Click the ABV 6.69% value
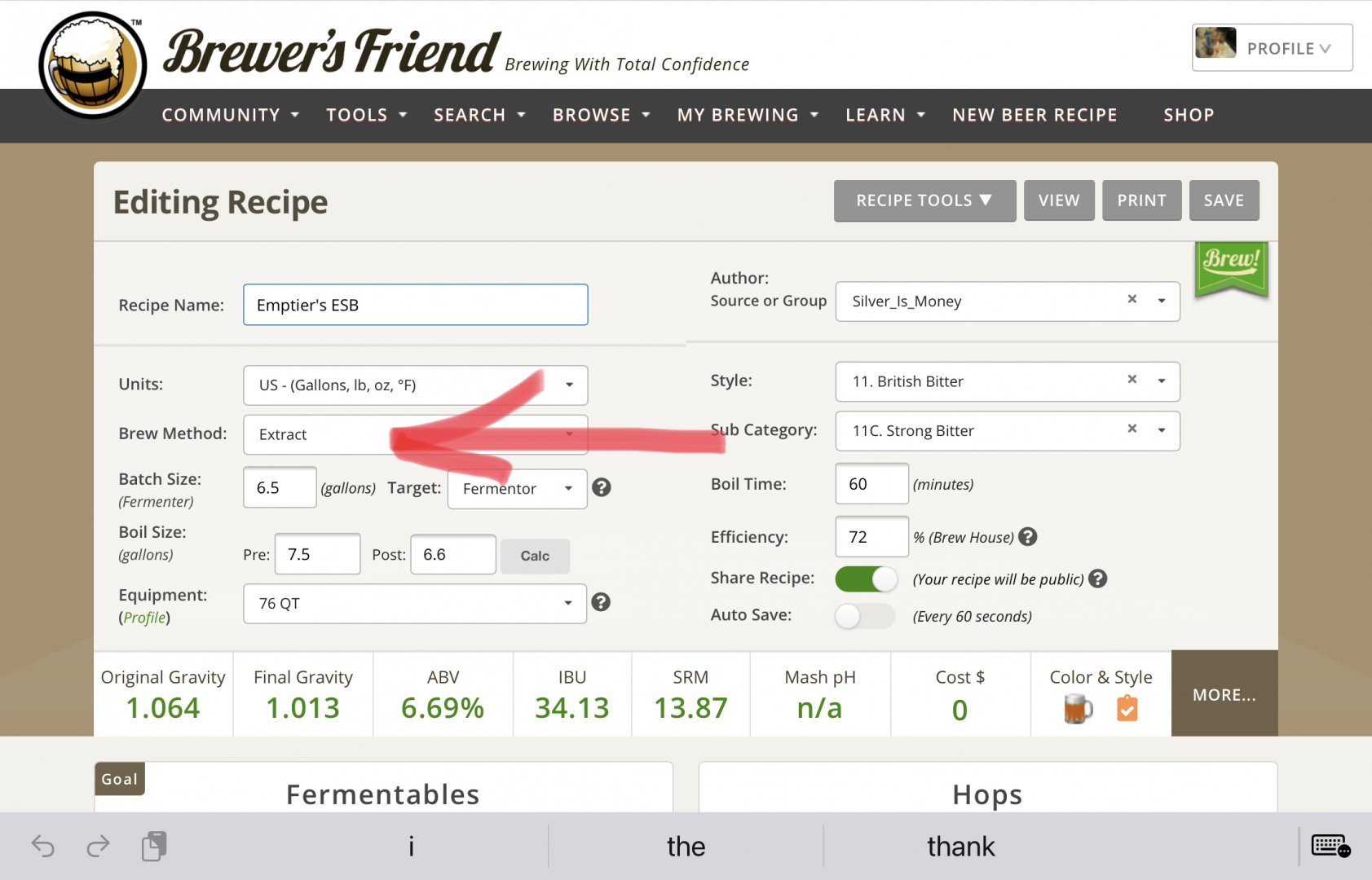Viewport: 1372px width, 880px height. click(x=443, y=708)
